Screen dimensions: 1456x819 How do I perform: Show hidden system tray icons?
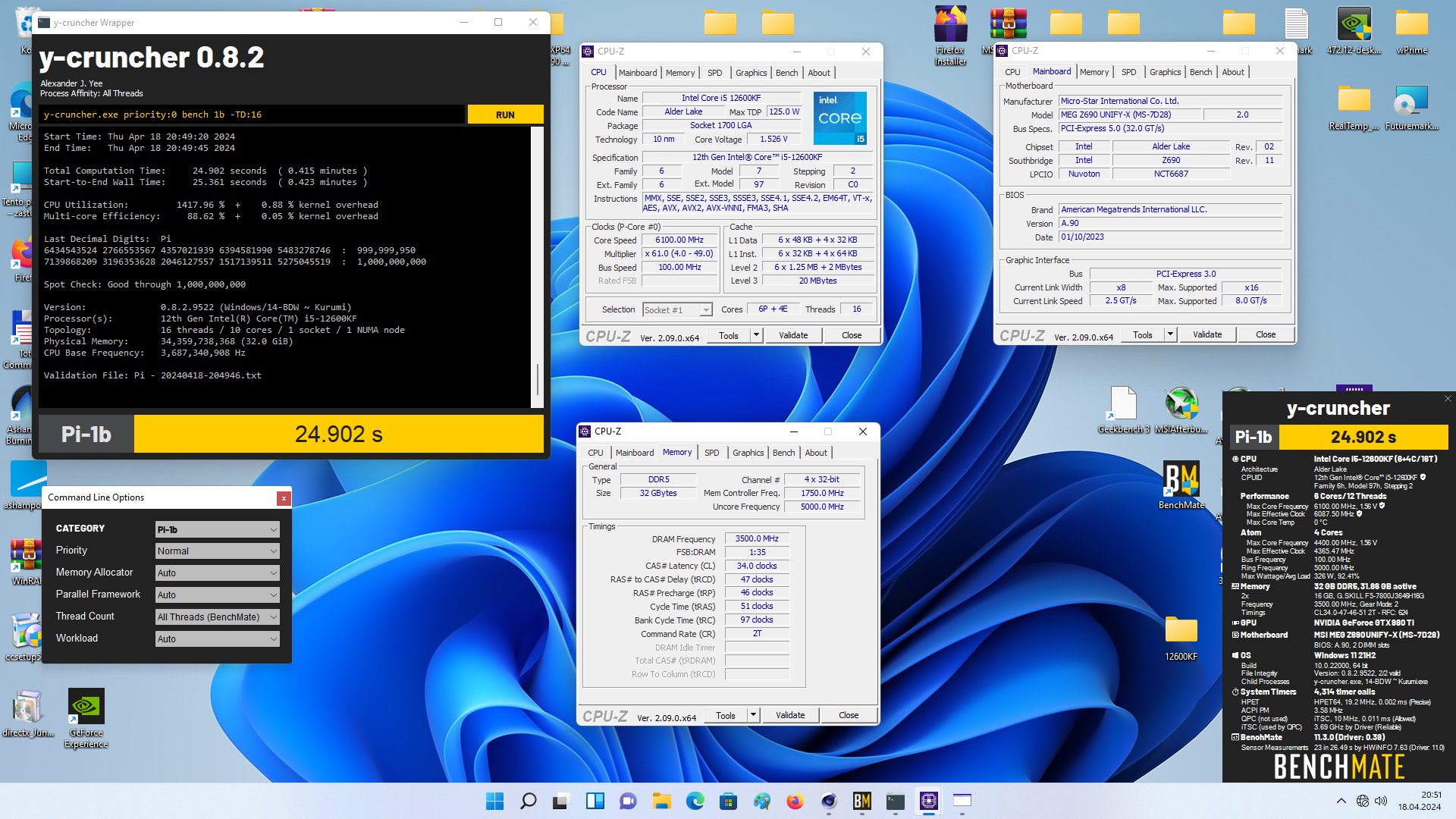tap(1341, 801)
